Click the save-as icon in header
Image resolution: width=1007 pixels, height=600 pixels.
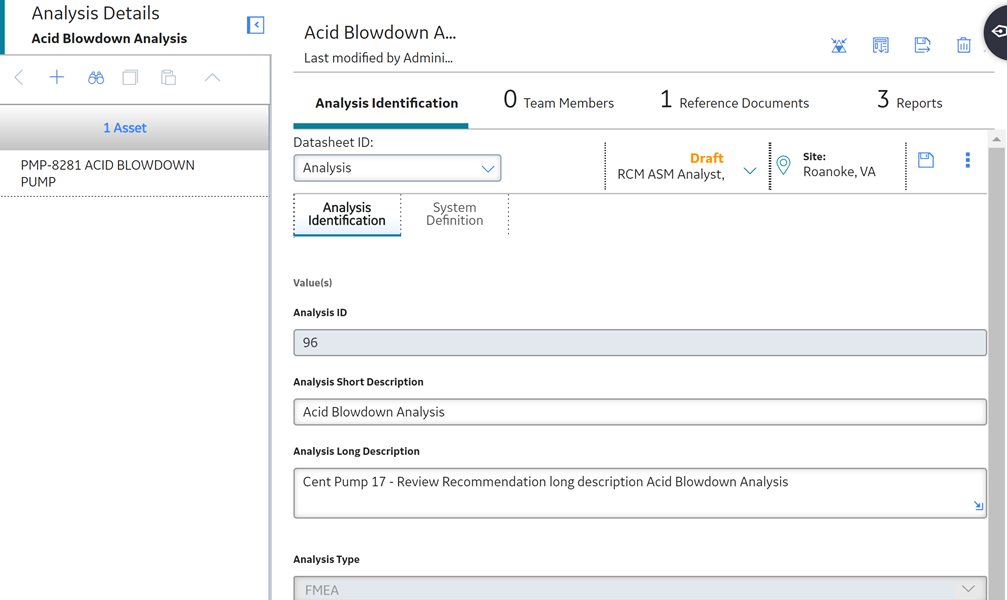pos(922,45)
